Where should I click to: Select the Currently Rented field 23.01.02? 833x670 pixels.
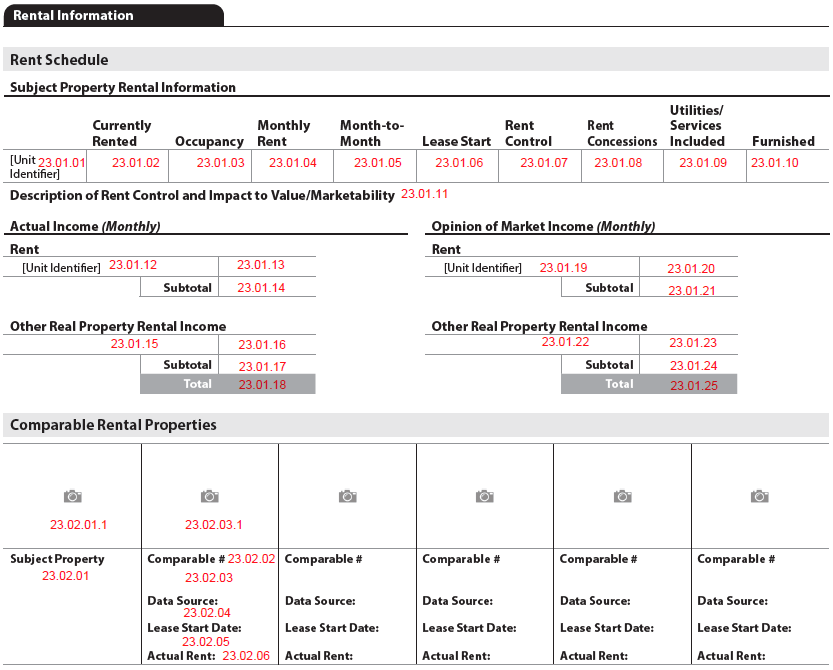pos(135,163)
